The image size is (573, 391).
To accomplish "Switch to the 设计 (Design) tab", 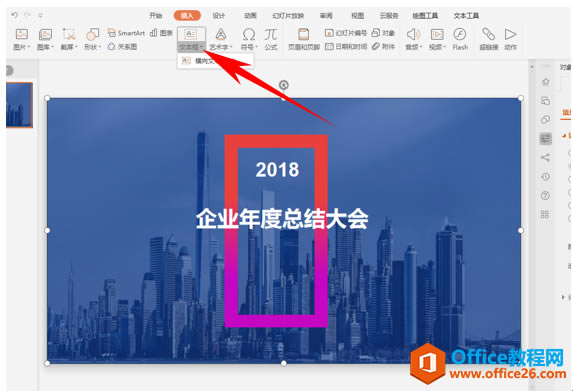I will (x=219, y=15).
